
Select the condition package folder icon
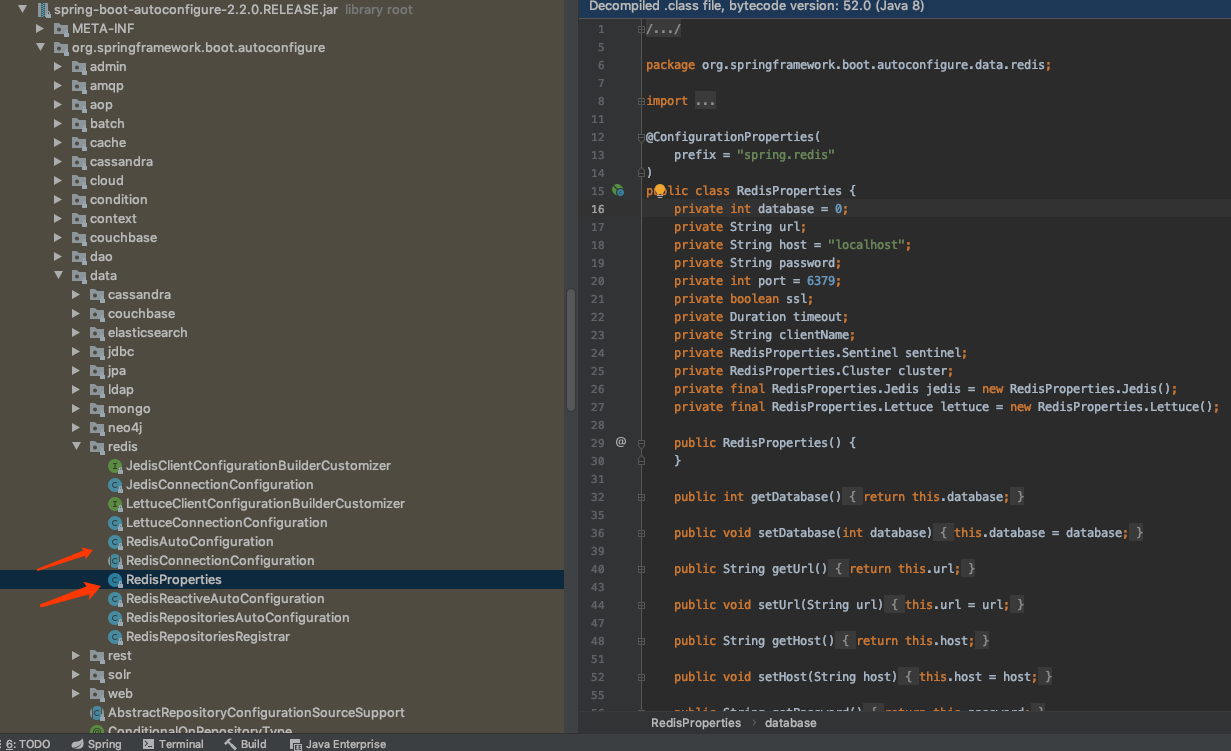pyautogui.click(x=79, y=199)
